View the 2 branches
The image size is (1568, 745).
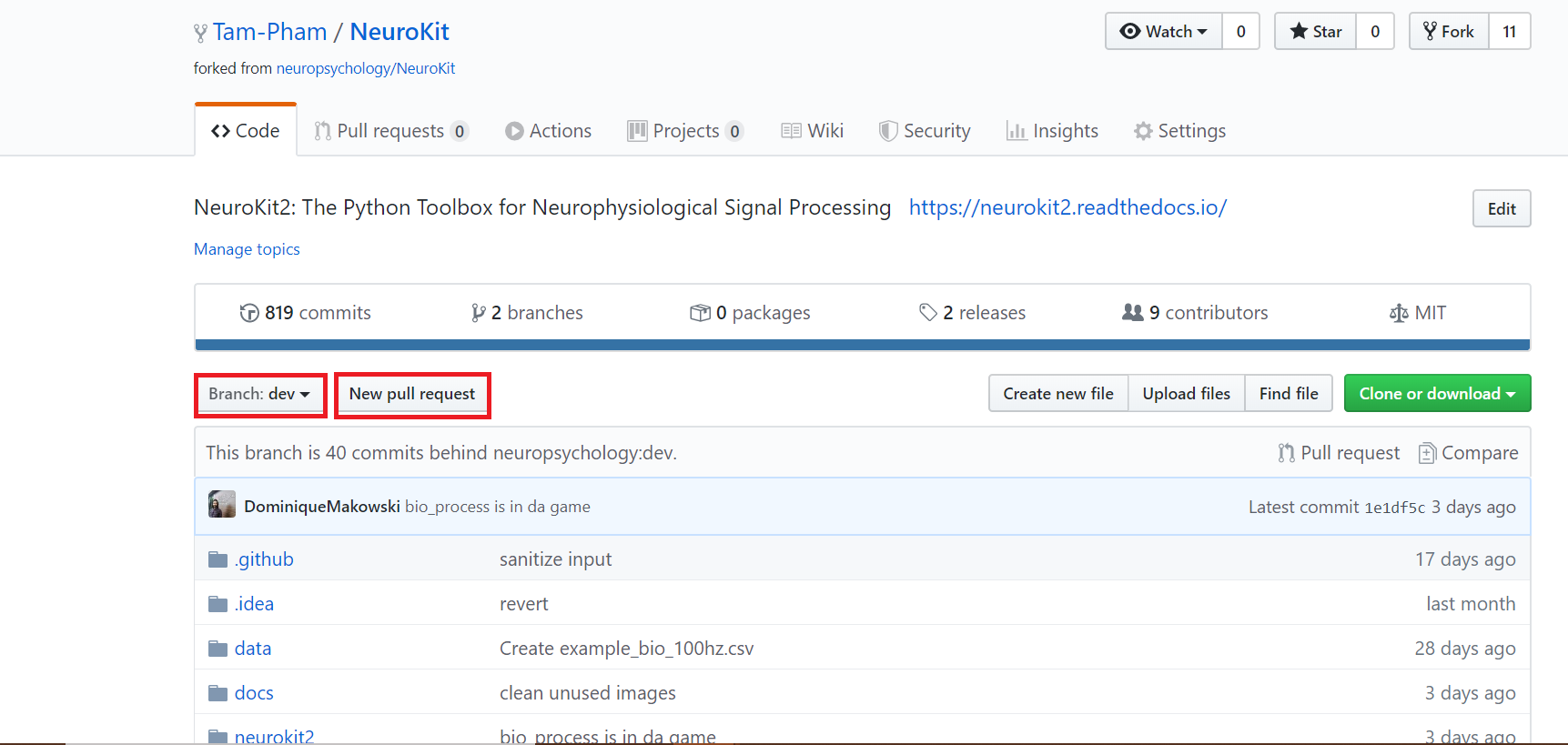pos(528,313)
